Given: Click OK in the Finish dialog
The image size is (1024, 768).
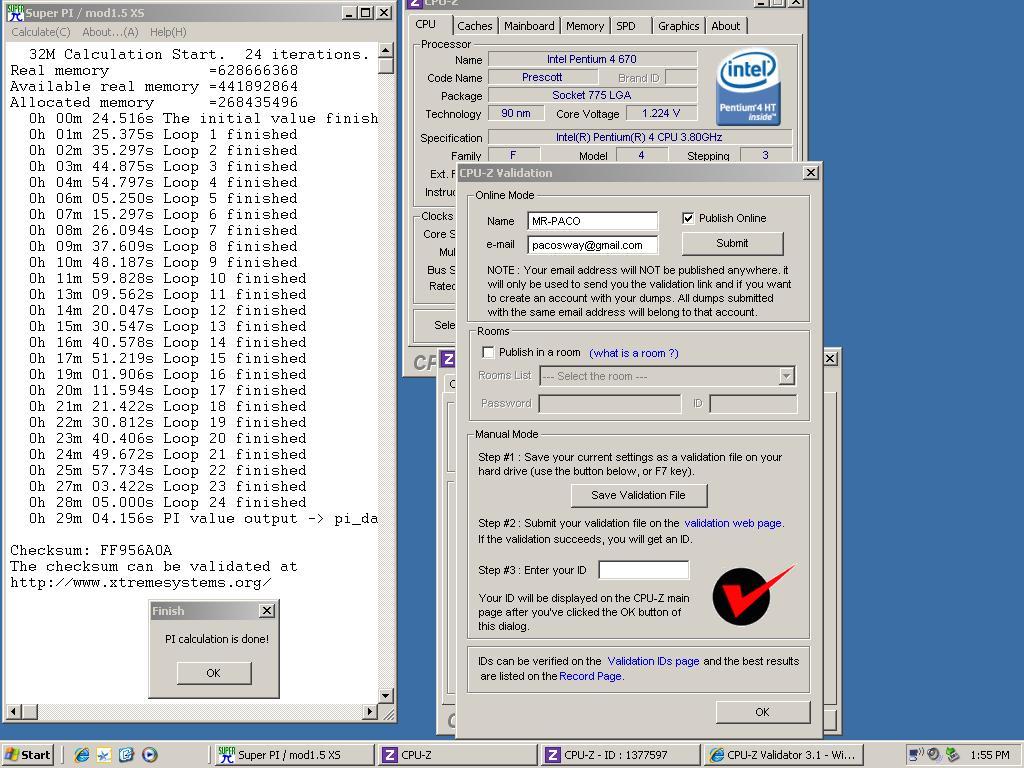Looking at the screenshot, I should coord(214,673).
